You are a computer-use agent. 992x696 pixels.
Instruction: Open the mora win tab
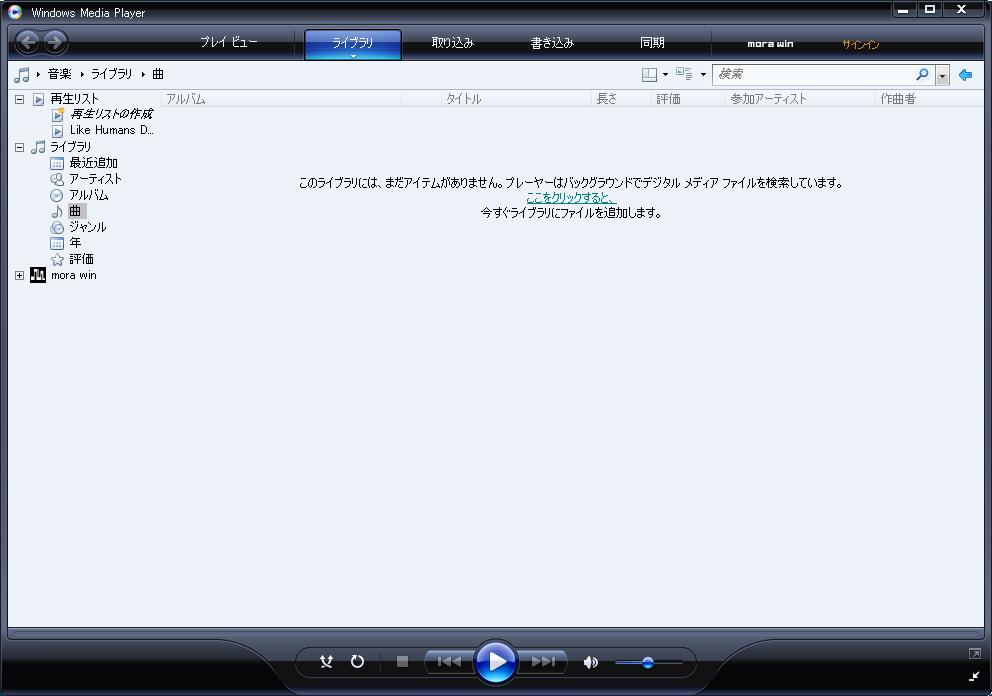click(x=770, y=44)
